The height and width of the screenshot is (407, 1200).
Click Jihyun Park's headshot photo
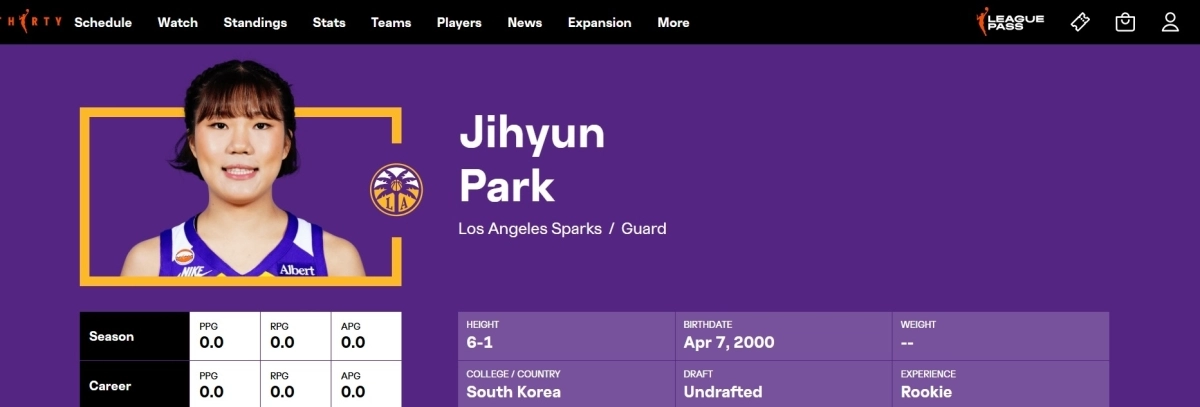point(242,170)
